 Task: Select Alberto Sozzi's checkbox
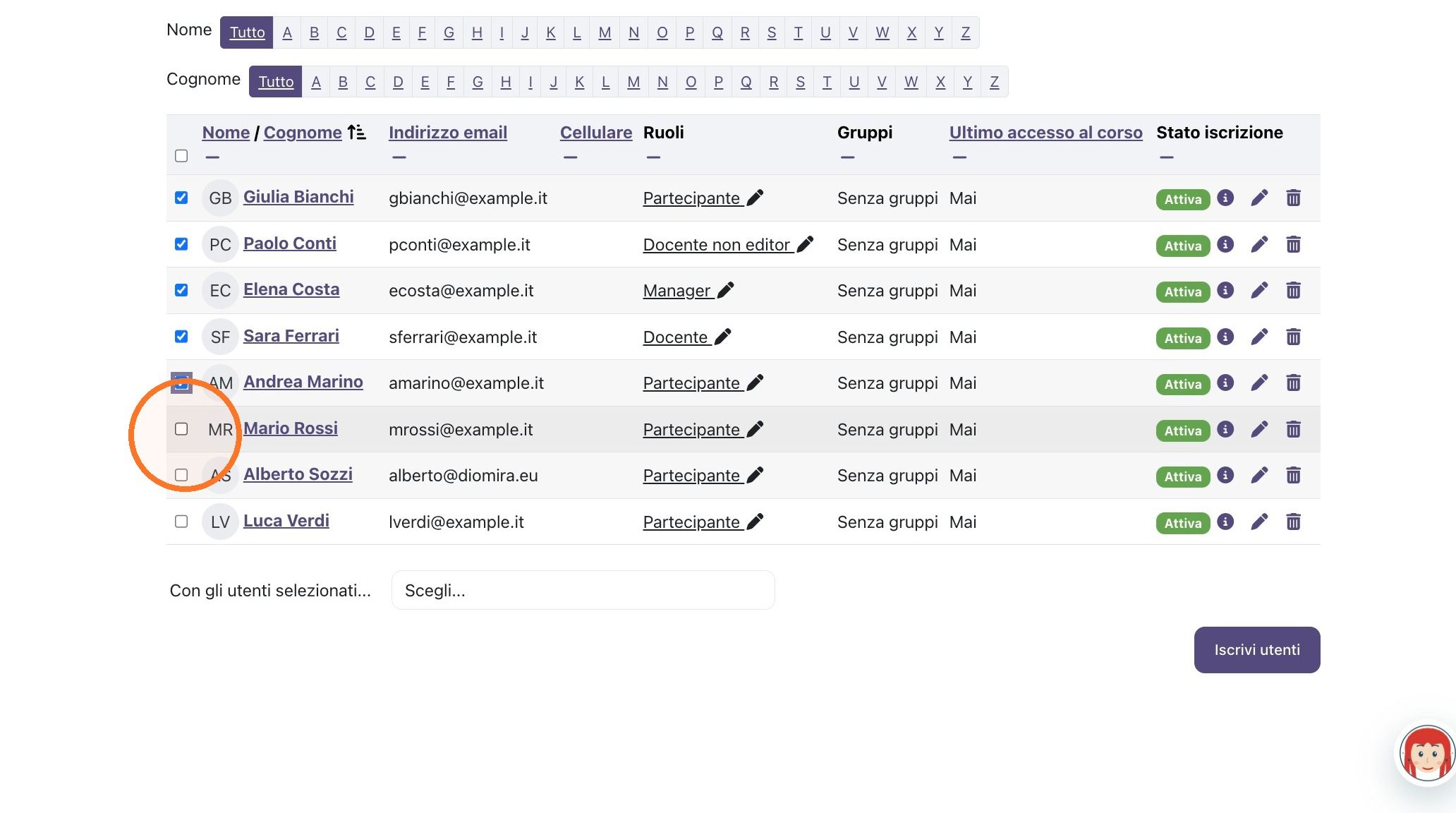pyautogui.click(x=181, y=475)
